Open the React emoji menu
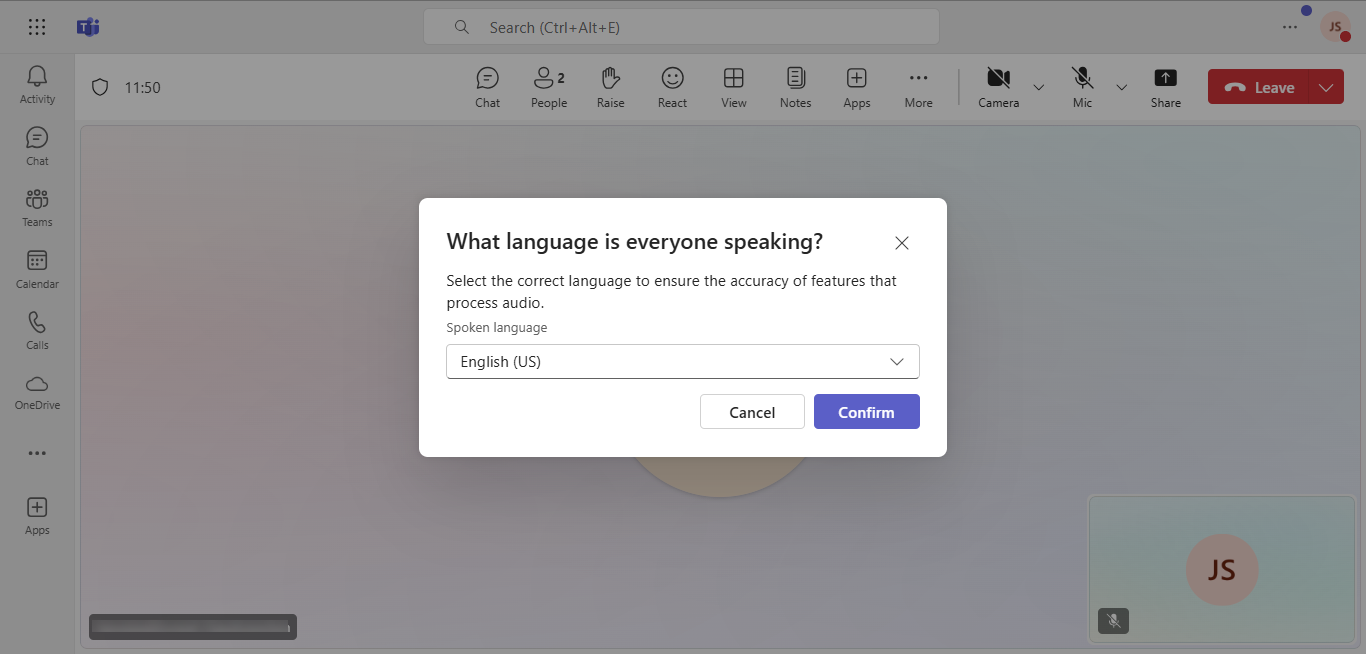The width and height of the screenshot is (1366, 654). click(x=672, y=87)
